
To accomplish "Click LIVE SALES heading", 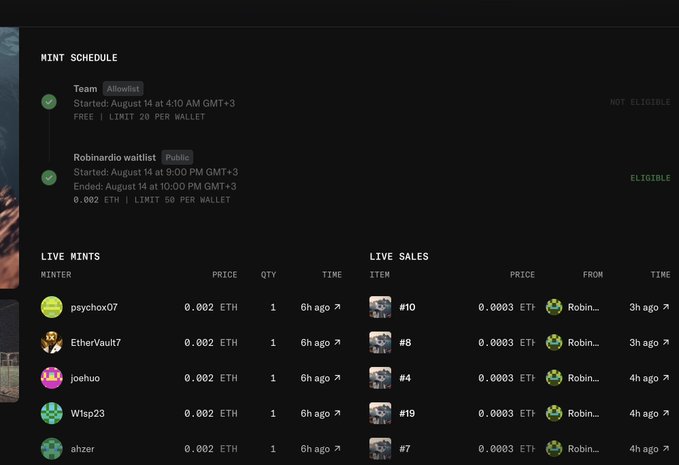I will (399, 256).
